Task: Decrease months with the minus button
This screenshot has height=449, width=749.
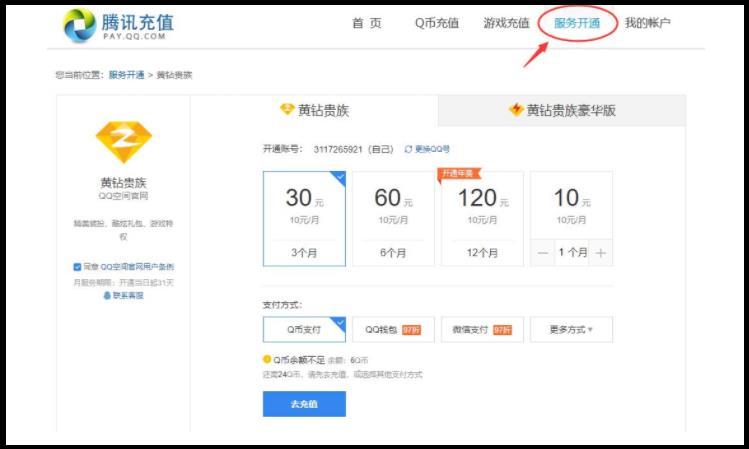Action: (x=543, y=253)
